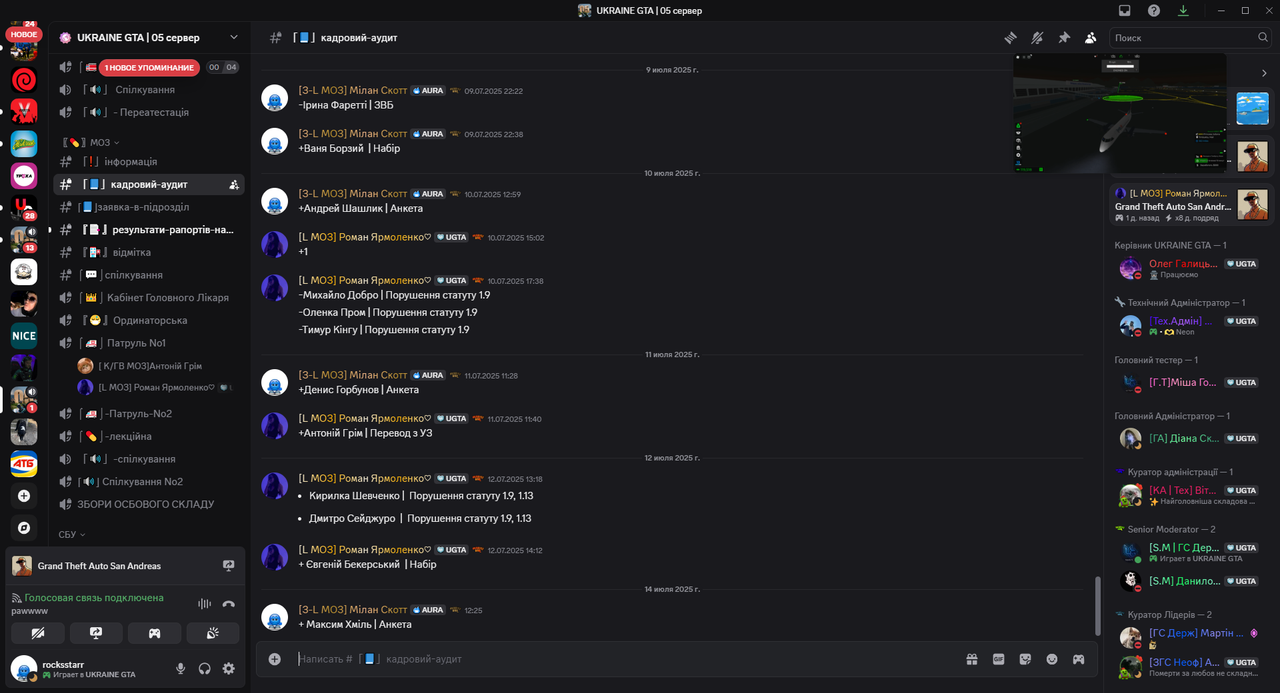Collapse the СБУ channel category
This screenshot has height=693, width=1280.
click(72, 534)
